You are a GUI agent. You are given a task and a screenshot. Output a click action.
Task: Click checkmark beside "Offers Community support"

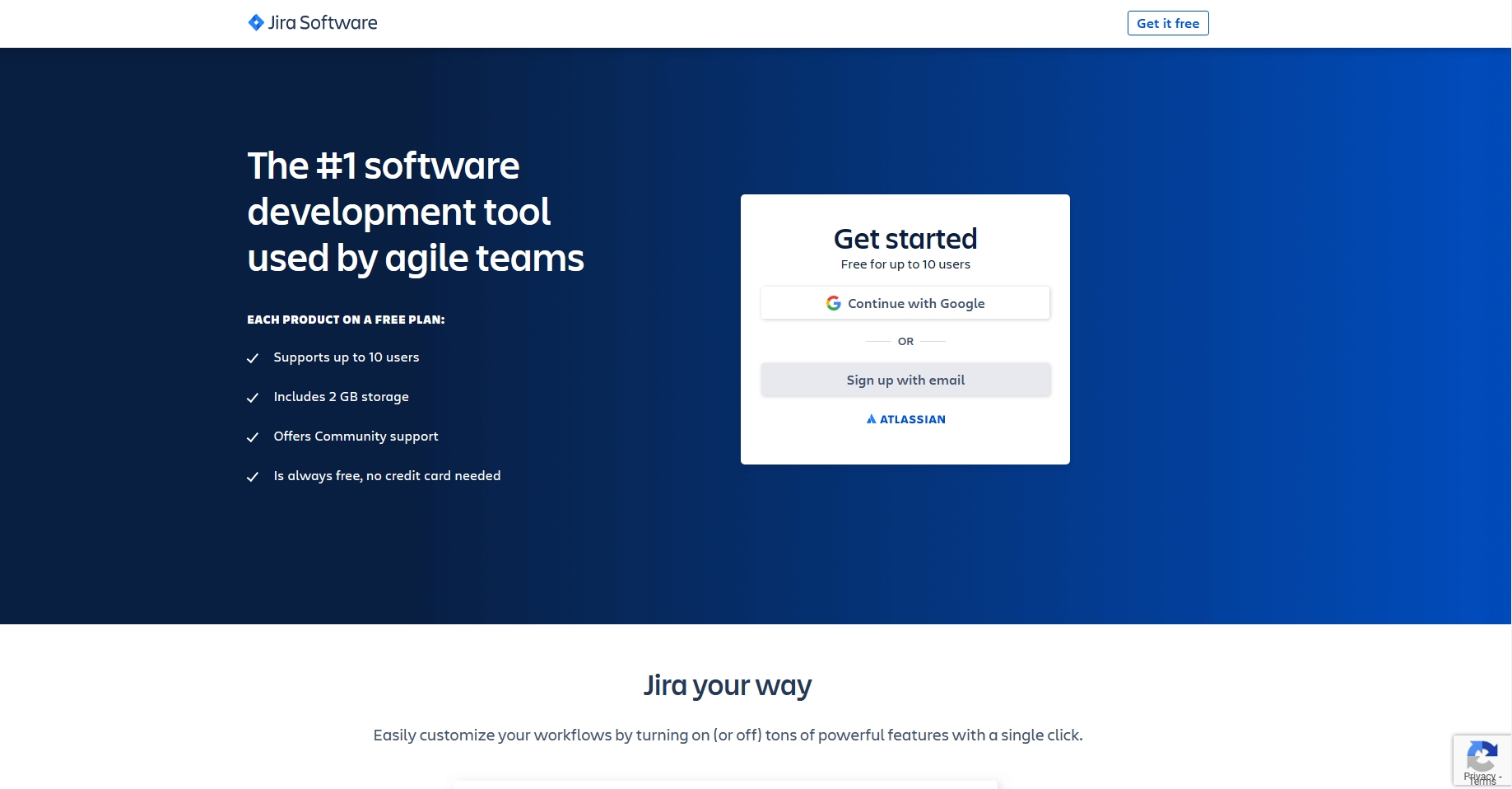pyautogui.click(x=253, y=438)
